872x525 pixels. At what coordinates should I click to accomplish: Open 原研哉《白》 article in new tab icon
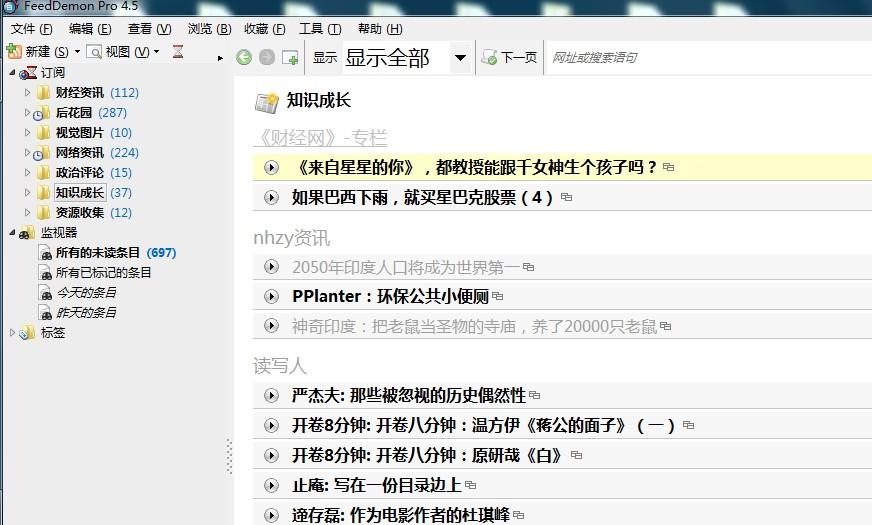[577, 455]
